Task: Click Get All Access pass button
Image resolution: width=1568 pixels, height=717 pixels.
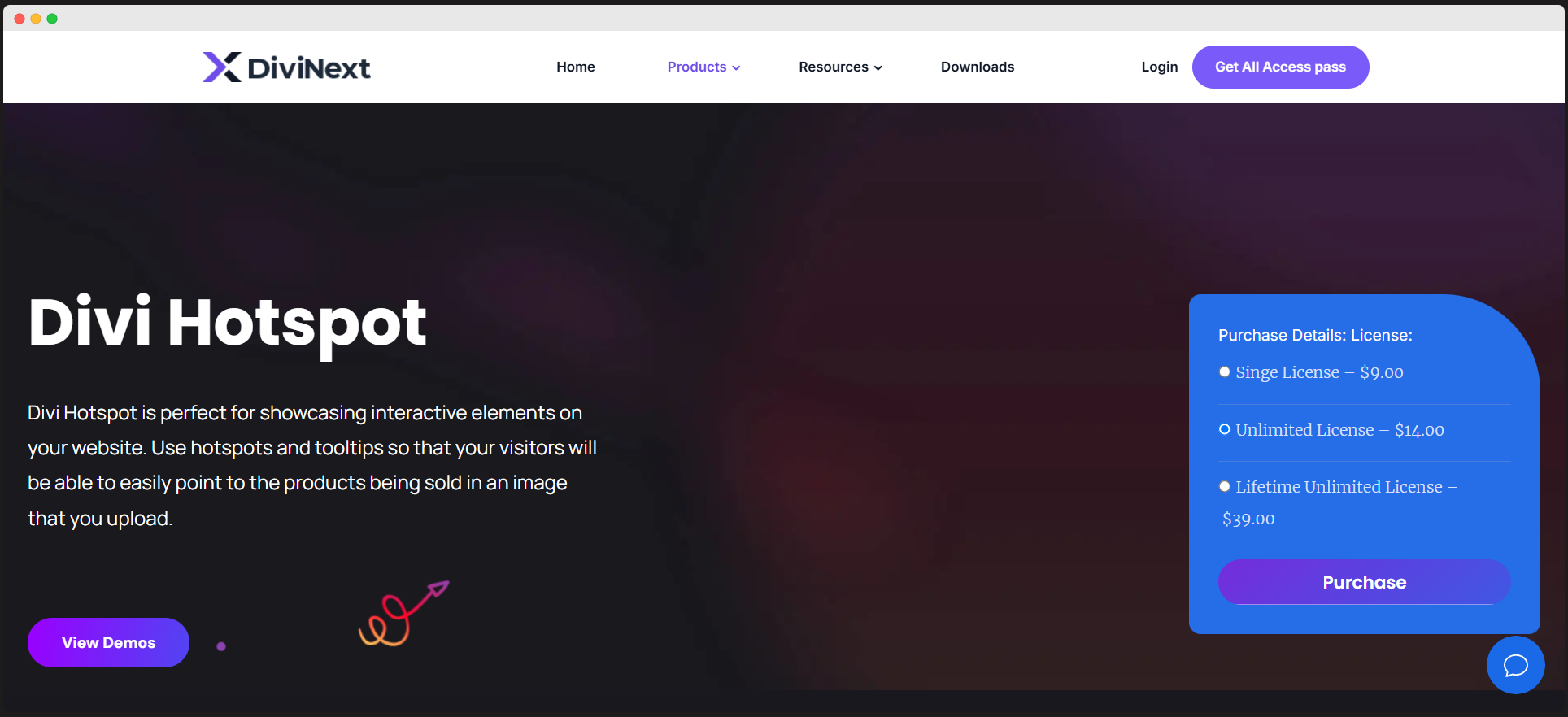Action: pos(1280,67)
